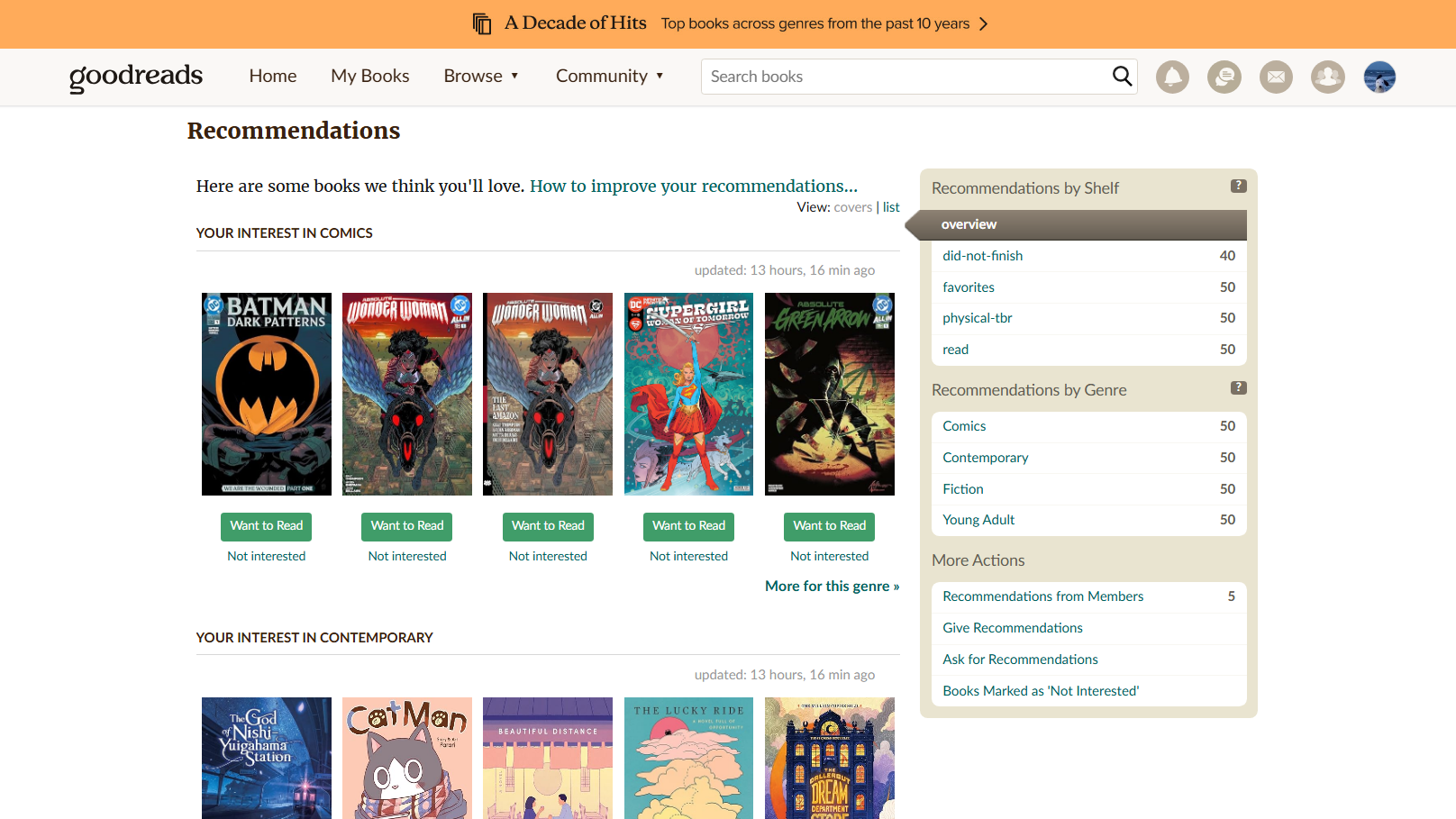Open the group discussions icon
This screenshot has height=819, width=1456.
(1224, 77)
